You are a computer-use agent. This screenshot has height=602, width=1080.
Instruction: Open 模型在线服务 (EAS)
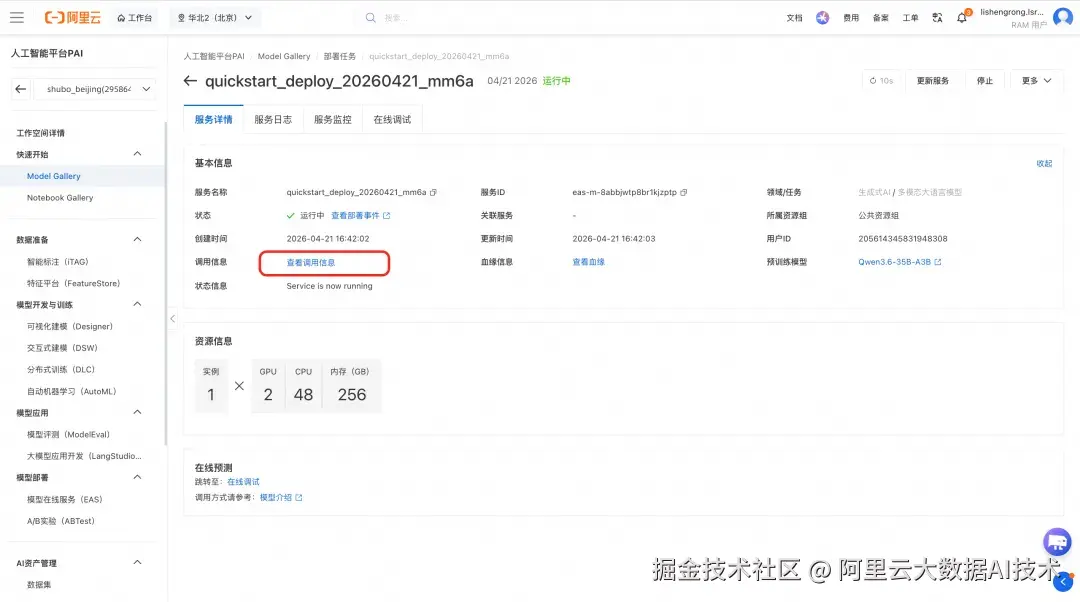point(64,499)
